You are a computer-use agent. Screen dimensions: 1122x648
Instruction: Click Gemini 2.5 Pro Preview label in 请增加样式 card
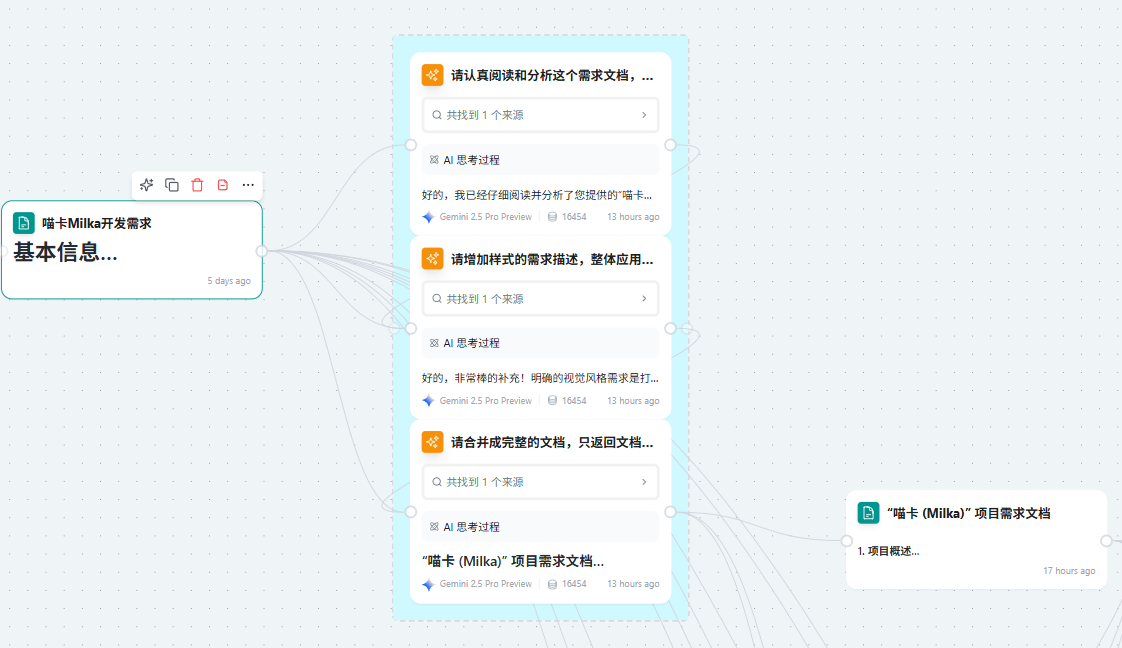tap(485, 401)
